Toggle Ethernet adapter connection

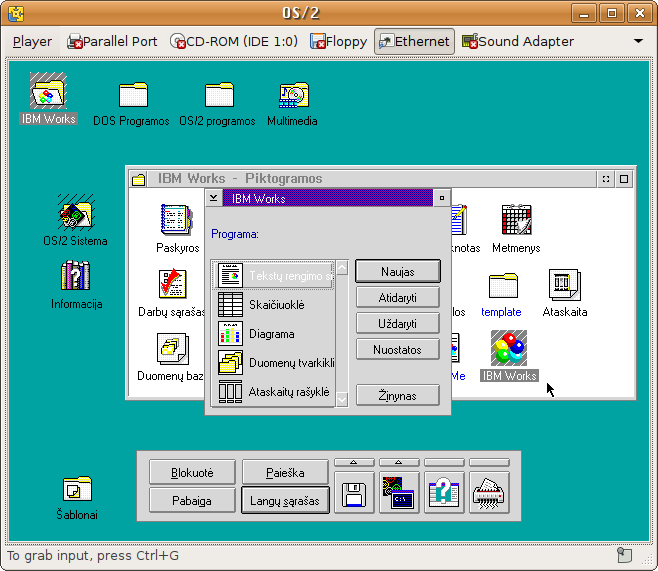coord(414,42)
